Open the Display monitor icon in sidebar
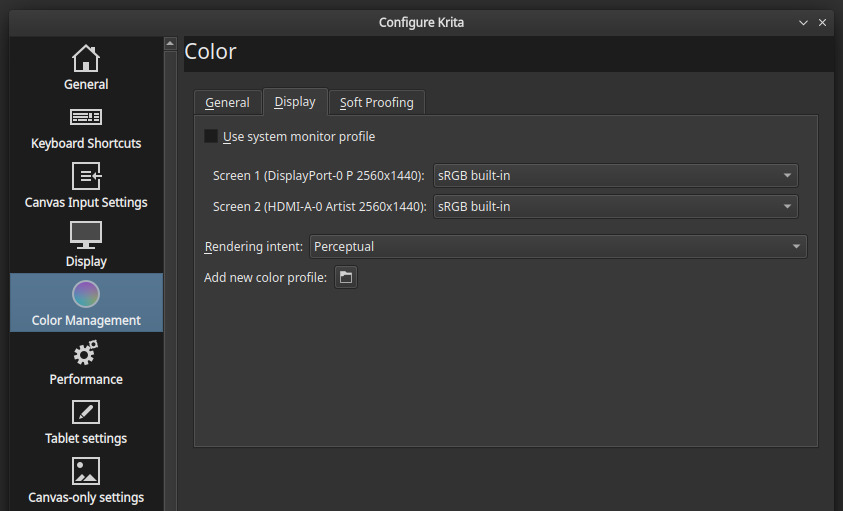This screenshot has height=511, width=843. coord(86,235)
